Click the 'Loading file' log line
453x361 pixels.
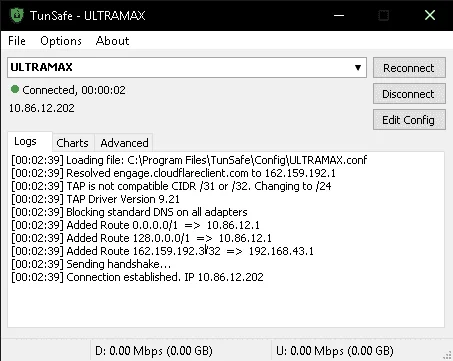pos(189,160)
